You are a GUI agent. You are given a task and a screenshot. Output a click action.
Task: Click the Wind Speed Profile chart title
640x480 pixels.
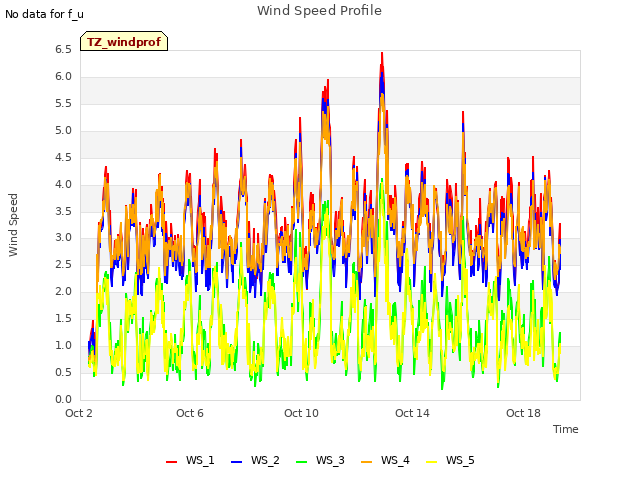pyautogui.click(x=319, y=11)
